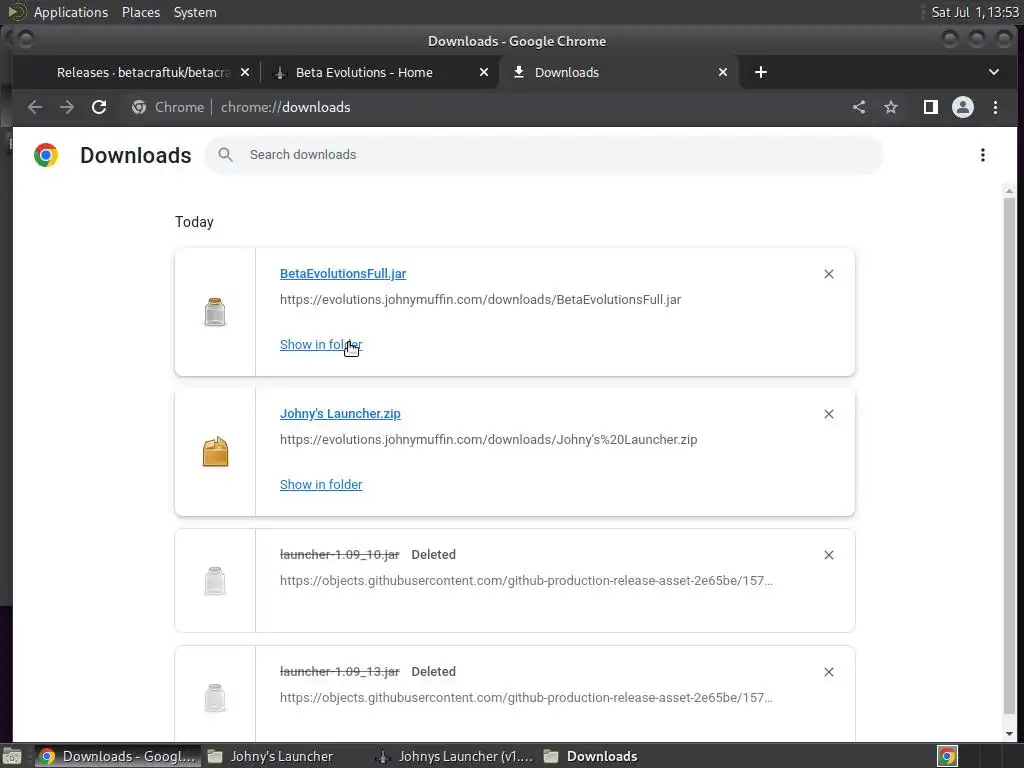Remove launcher-1.09_10.jar entry from list
Screen dimensions: 1024x768
[x=829, y=554]
